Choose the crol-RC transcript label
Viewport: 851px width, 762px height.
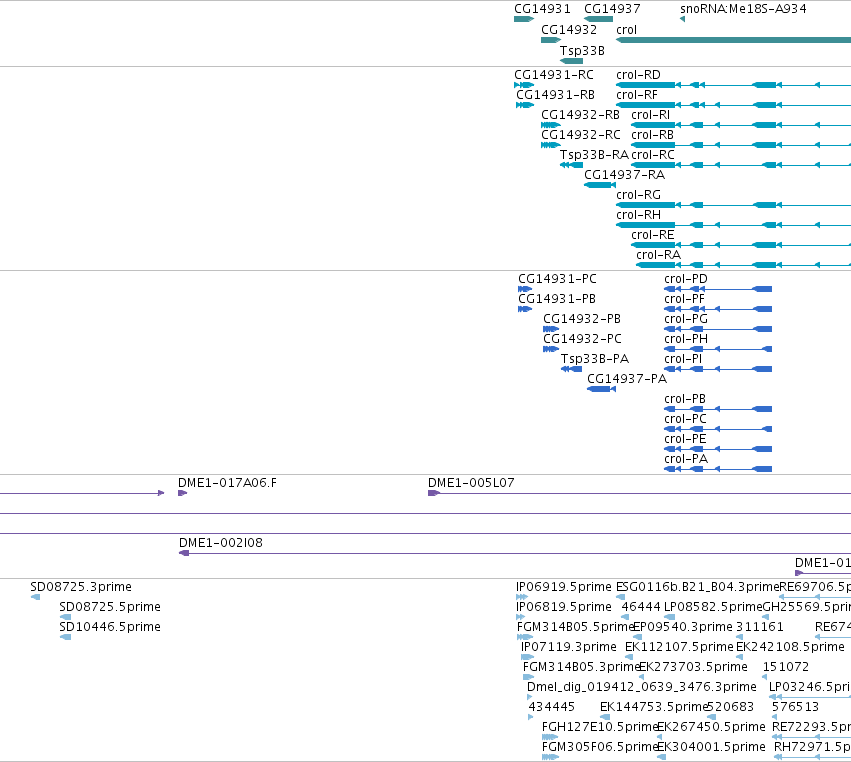click(653, 155)
